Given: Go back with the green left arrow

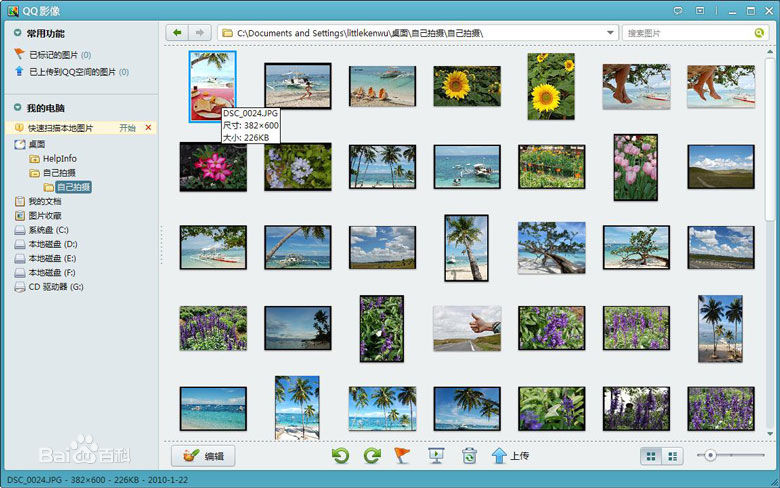Looking at the screenshot, I should pos(178,33).
